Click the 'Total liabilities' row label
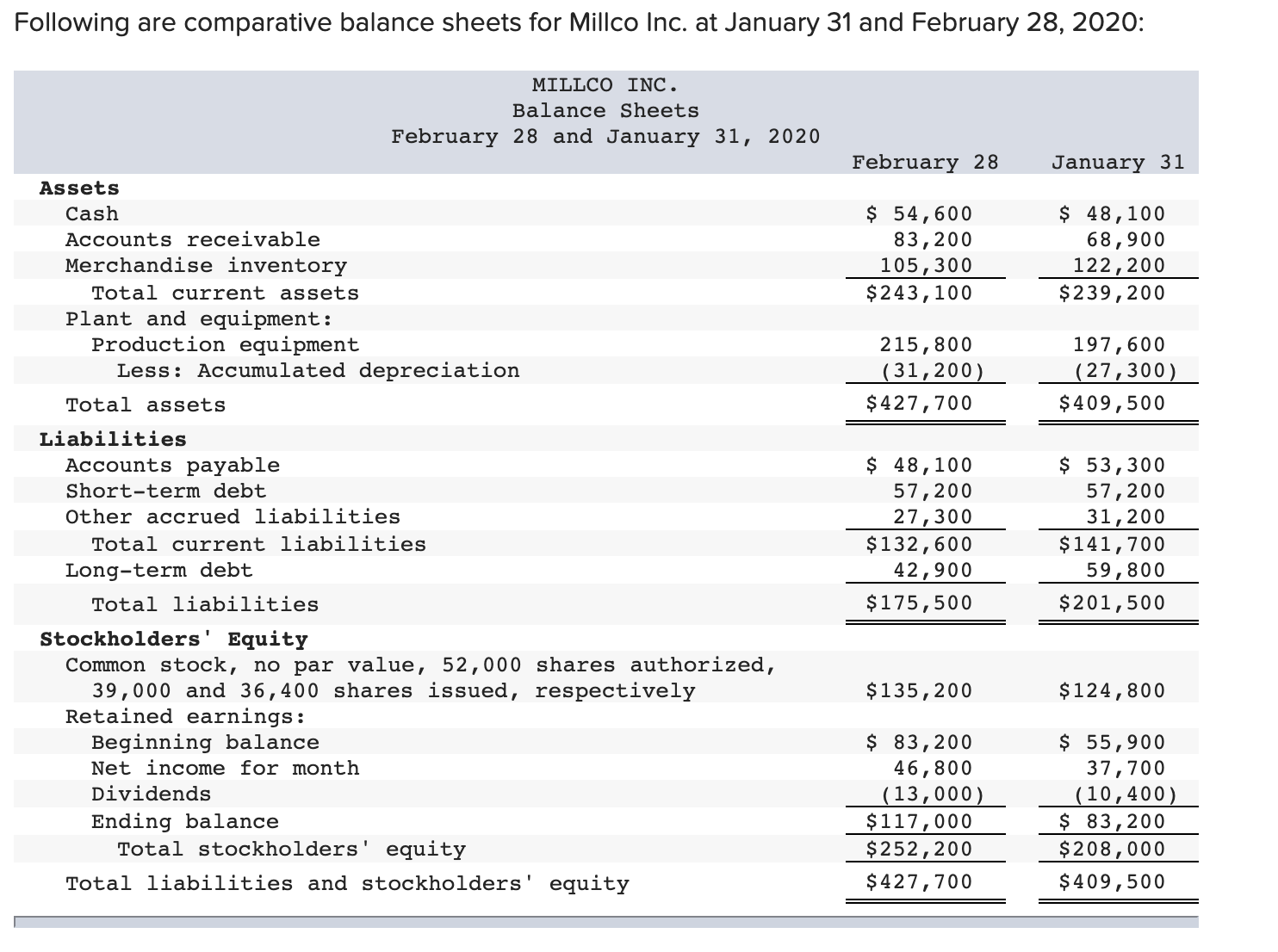This screenshot has width=1278, height=952. click(x=206, y=604)
